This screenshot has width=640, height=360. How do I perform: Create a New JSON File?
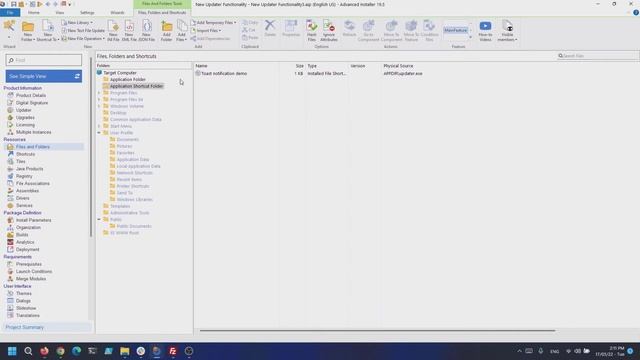coord(146,31)
